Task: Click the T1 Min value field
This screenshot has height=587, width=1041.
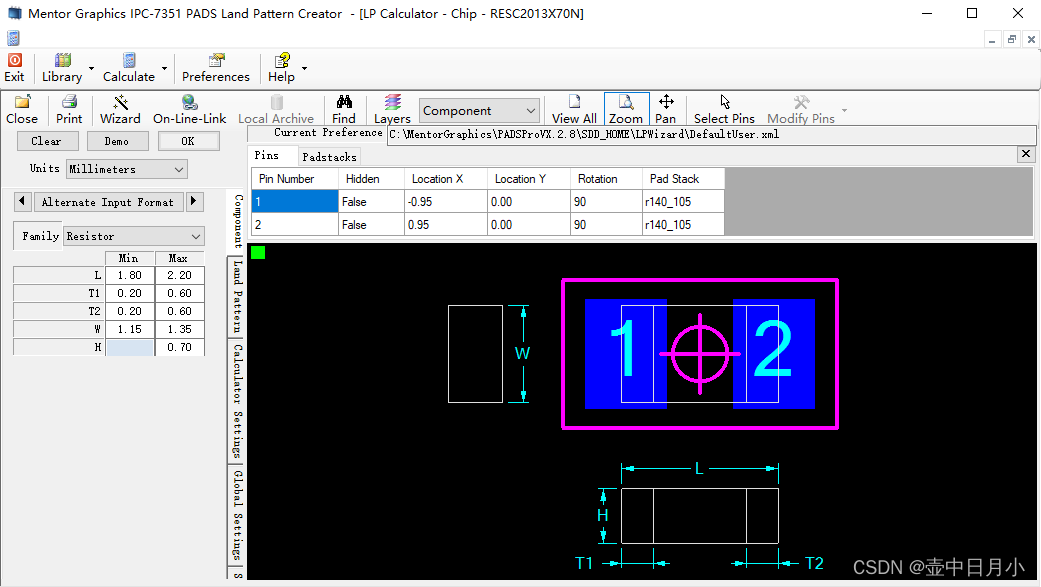Action: 130,293
